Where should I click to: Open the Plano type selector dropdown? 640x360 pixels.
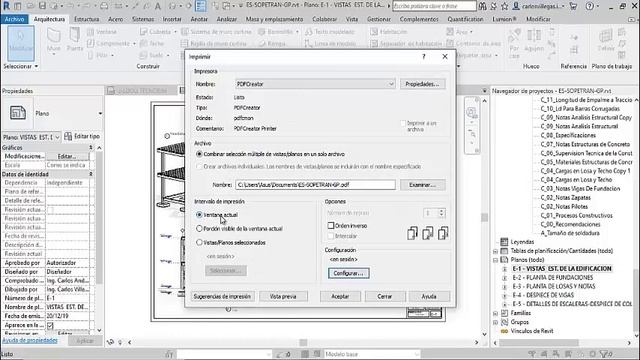click(x=100, y=113)
